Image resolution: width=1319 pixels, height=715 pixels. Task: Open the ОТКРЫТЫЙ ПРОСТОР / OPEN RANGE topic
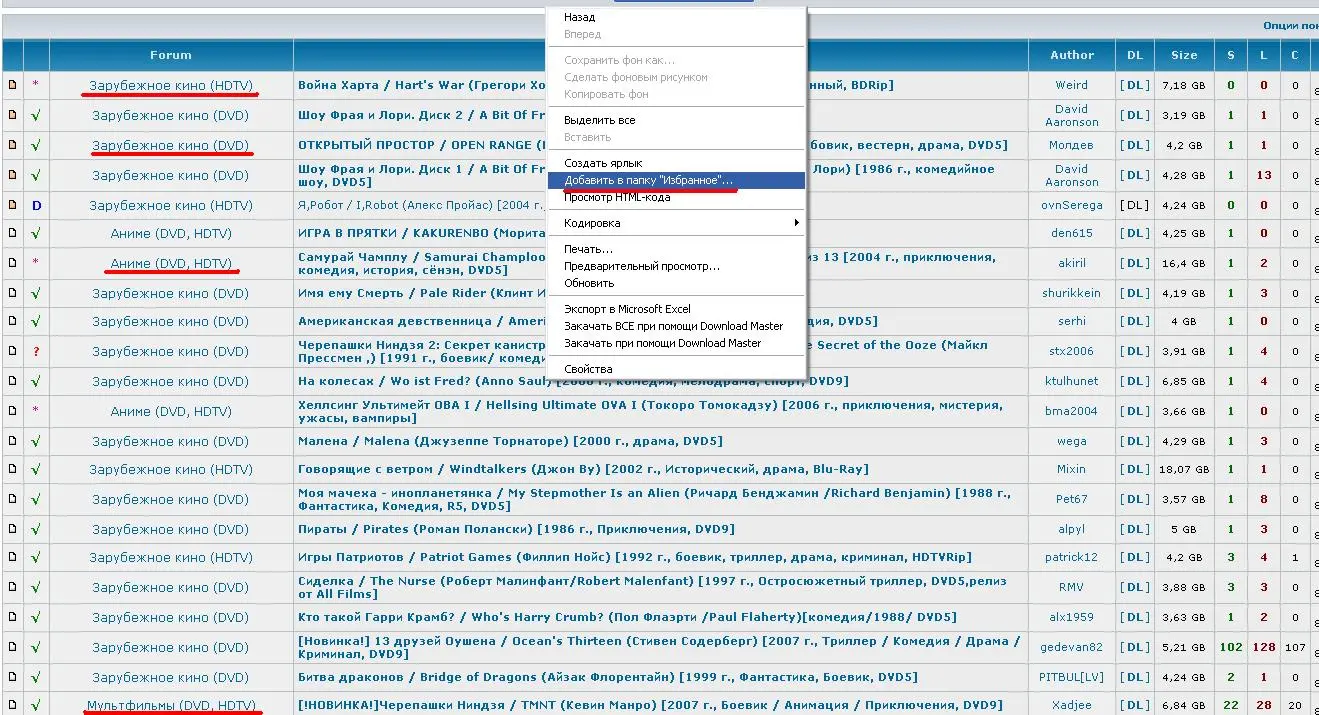422,145
